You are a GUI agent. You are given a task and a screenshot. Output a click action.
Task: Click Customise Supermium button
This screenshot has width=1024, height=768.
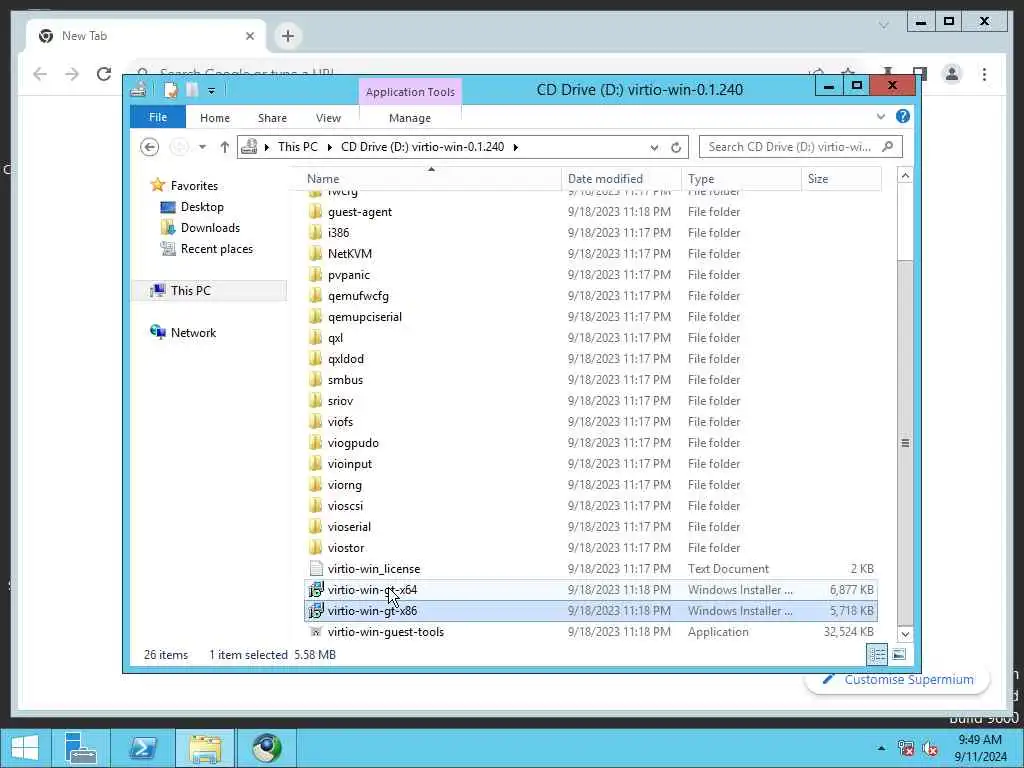click(897, 680)
